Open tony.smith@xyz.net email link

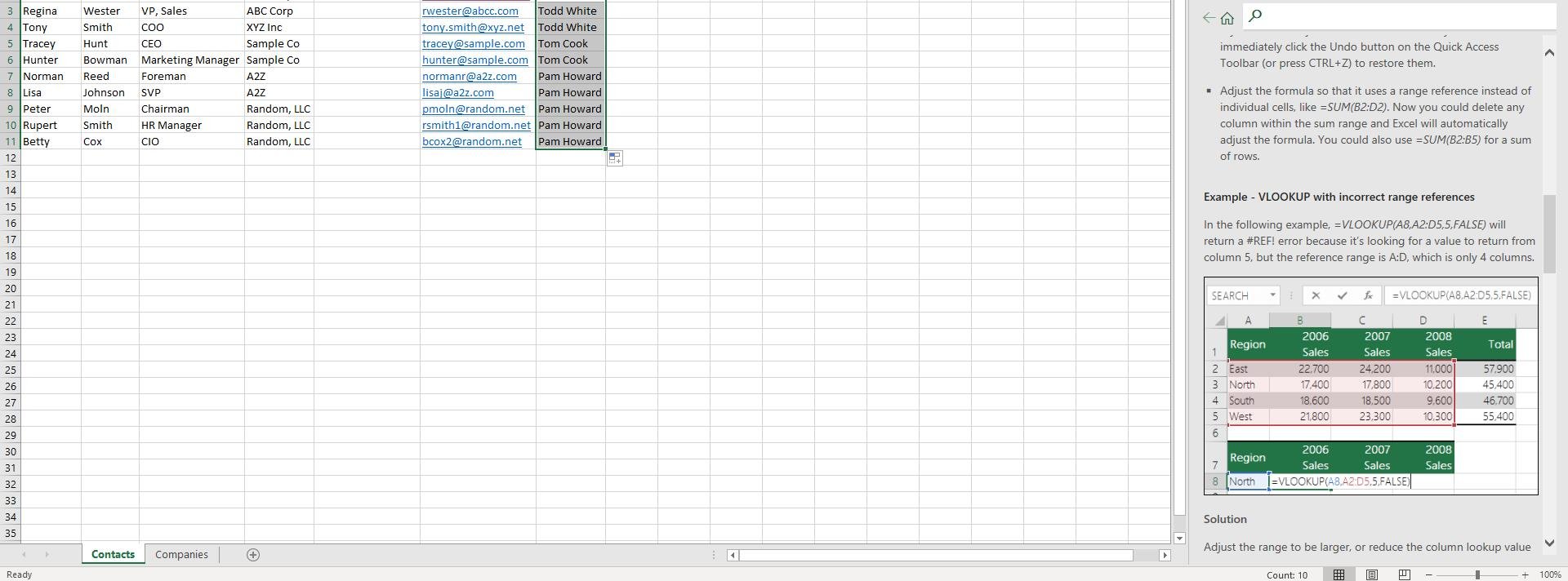(473, 27)
